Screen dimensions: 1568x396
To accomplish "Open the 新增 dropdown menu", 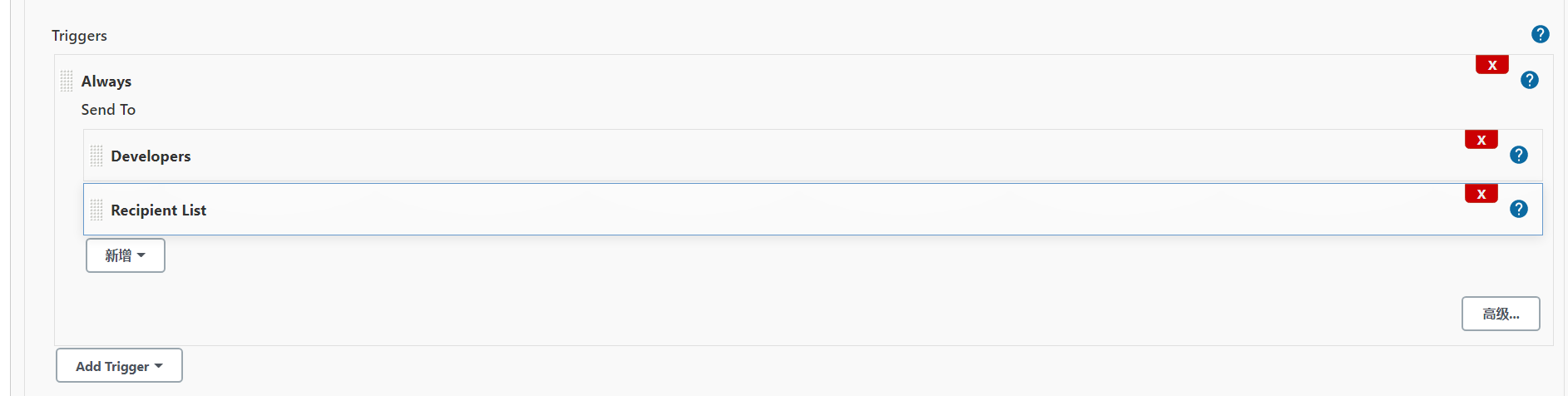I will [x=125, y=255].
